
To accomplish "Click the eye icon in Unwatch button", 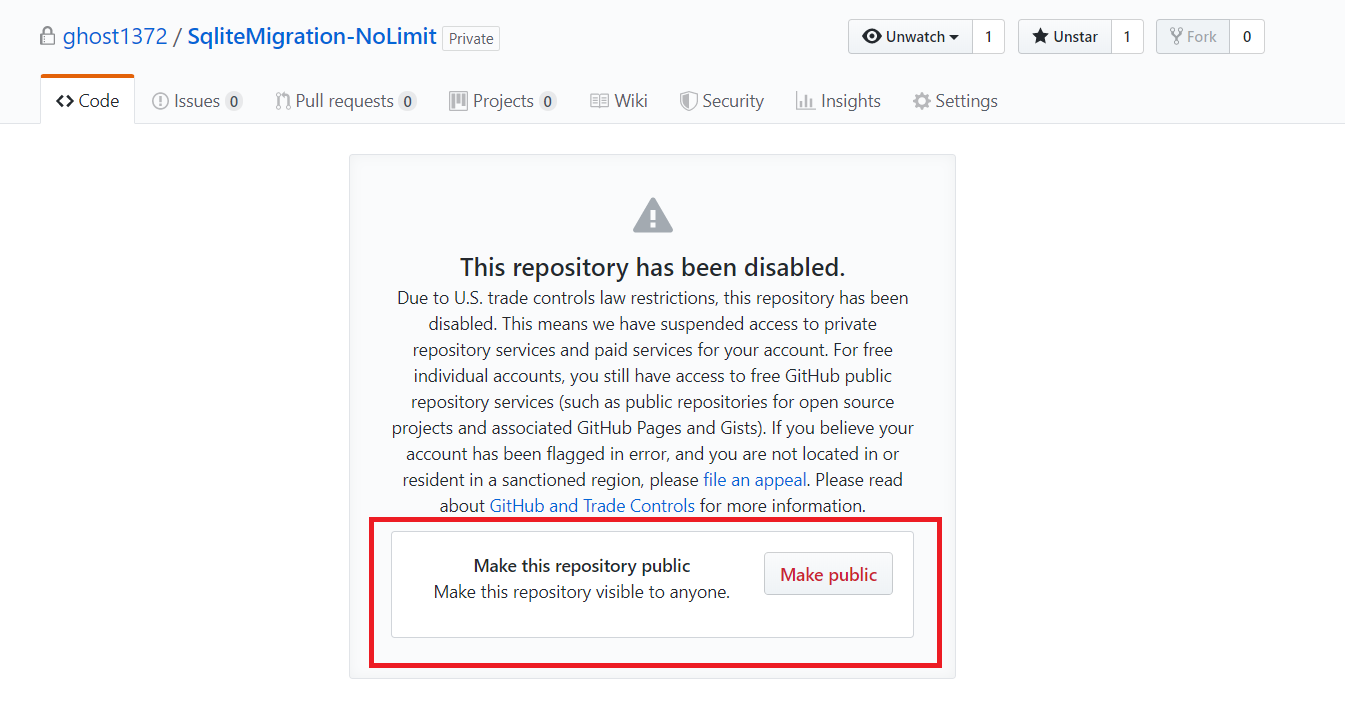I will click(872, 37).
